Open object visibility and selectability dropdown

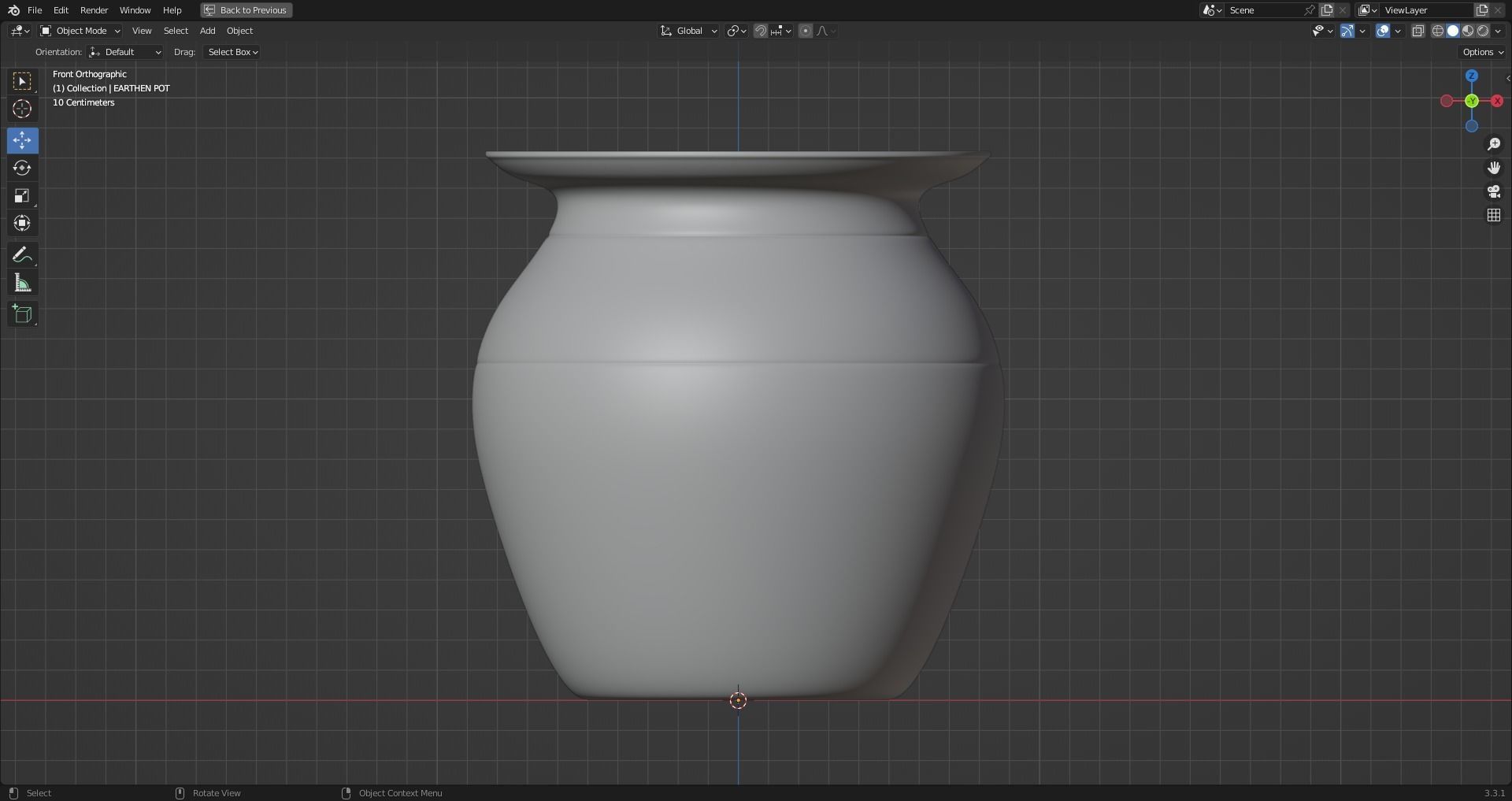[x=1322, y=31]
